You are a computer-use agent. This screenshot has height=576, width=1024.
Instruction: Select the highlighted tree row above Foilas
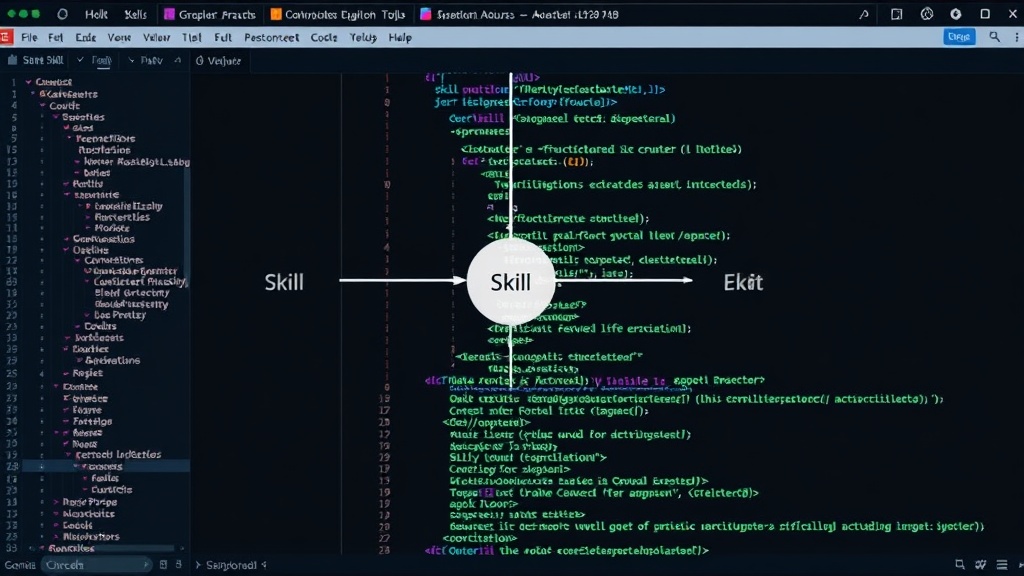(x=106, y=466)
